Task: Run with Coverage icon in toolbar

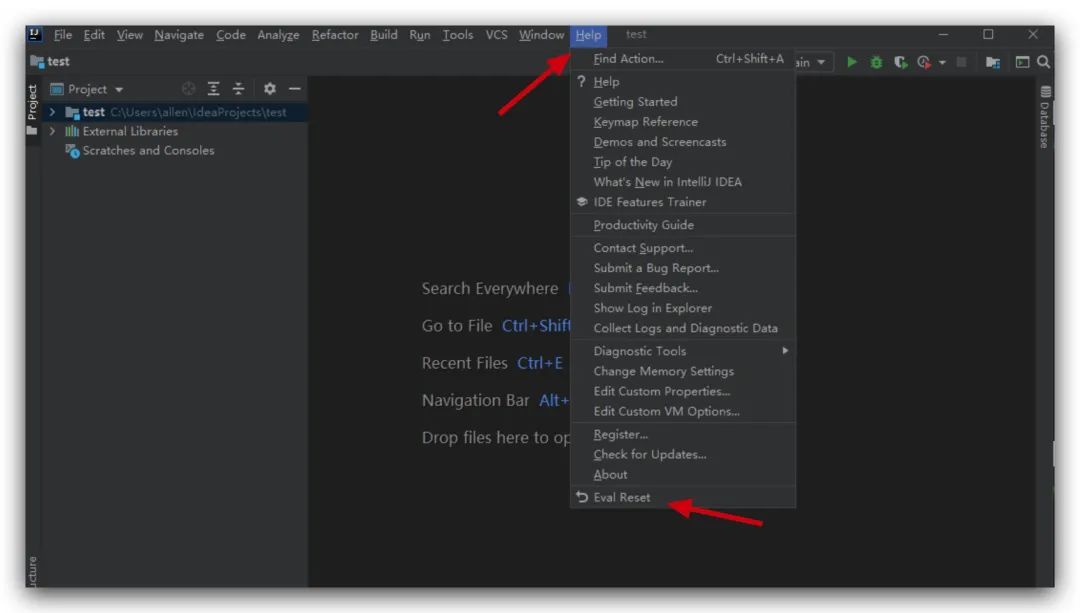Action: tap(900, 62)
